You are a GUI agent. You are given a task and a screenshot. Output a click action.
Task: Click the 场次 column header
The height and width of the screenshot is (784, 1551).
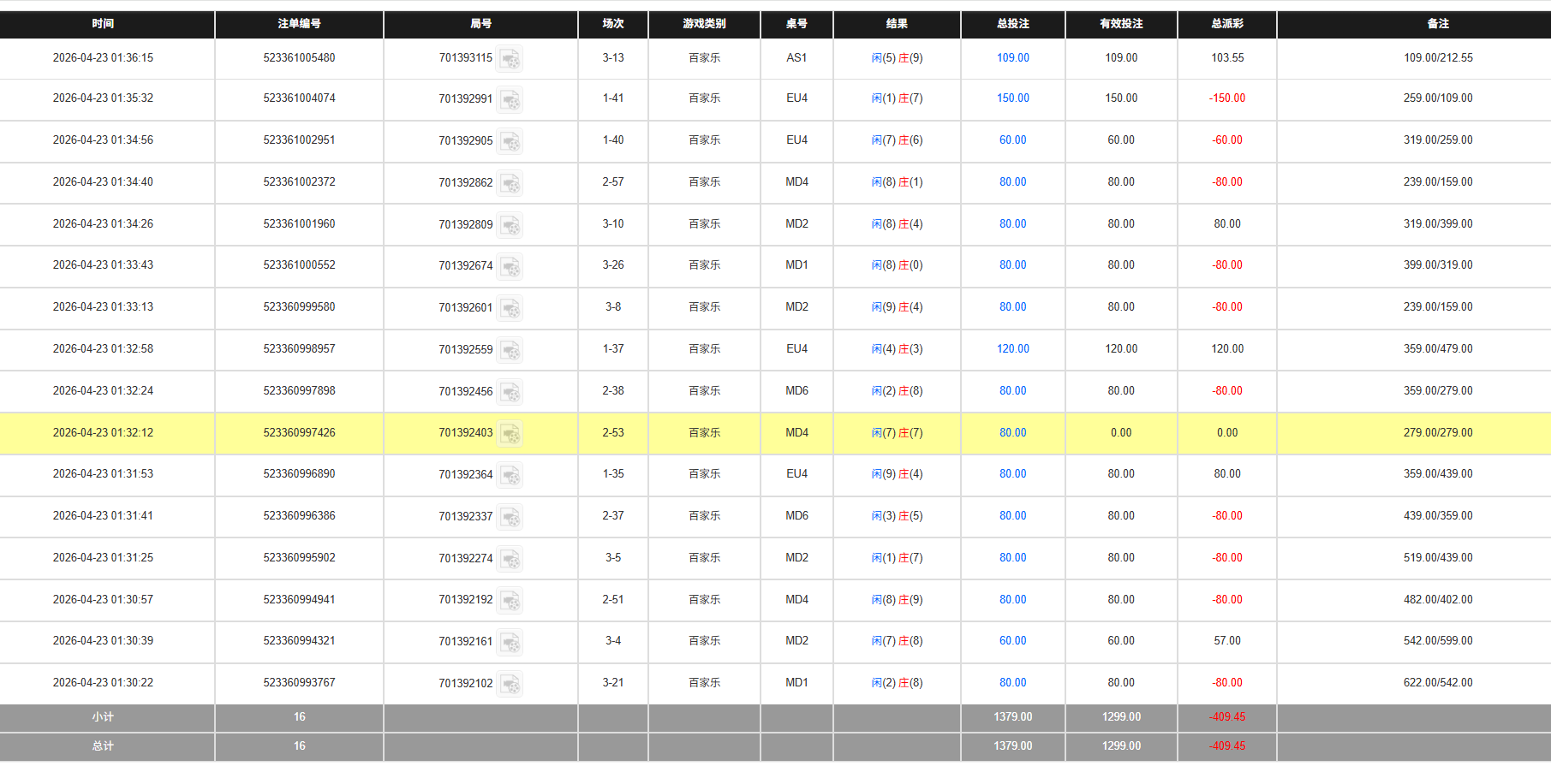[613, 24]
